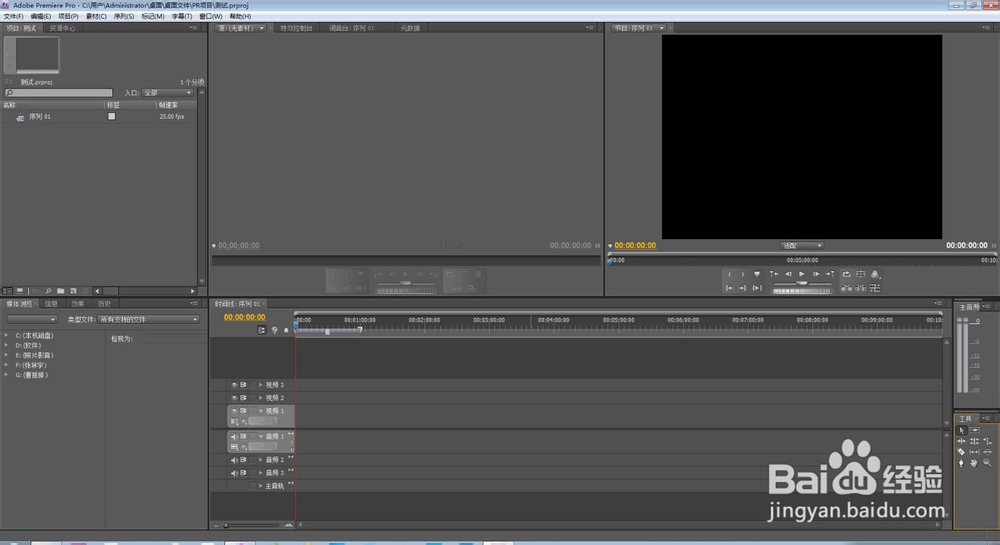
Task: Expand the master audio track
Action: tap(261, 486)
